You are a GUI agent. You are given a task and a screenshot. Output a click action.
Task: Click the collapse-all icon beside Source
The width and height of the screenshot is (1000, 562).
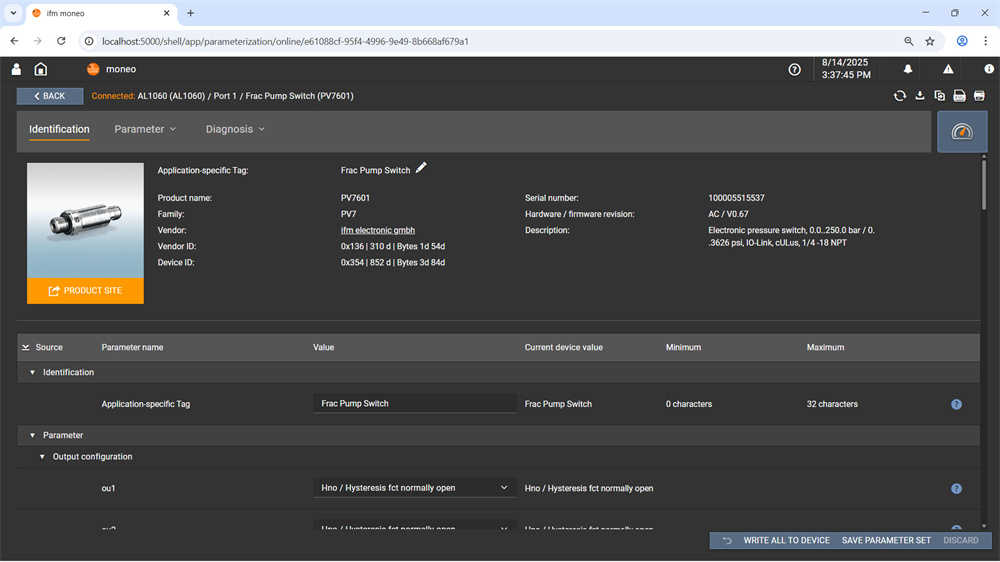point(26,348)
